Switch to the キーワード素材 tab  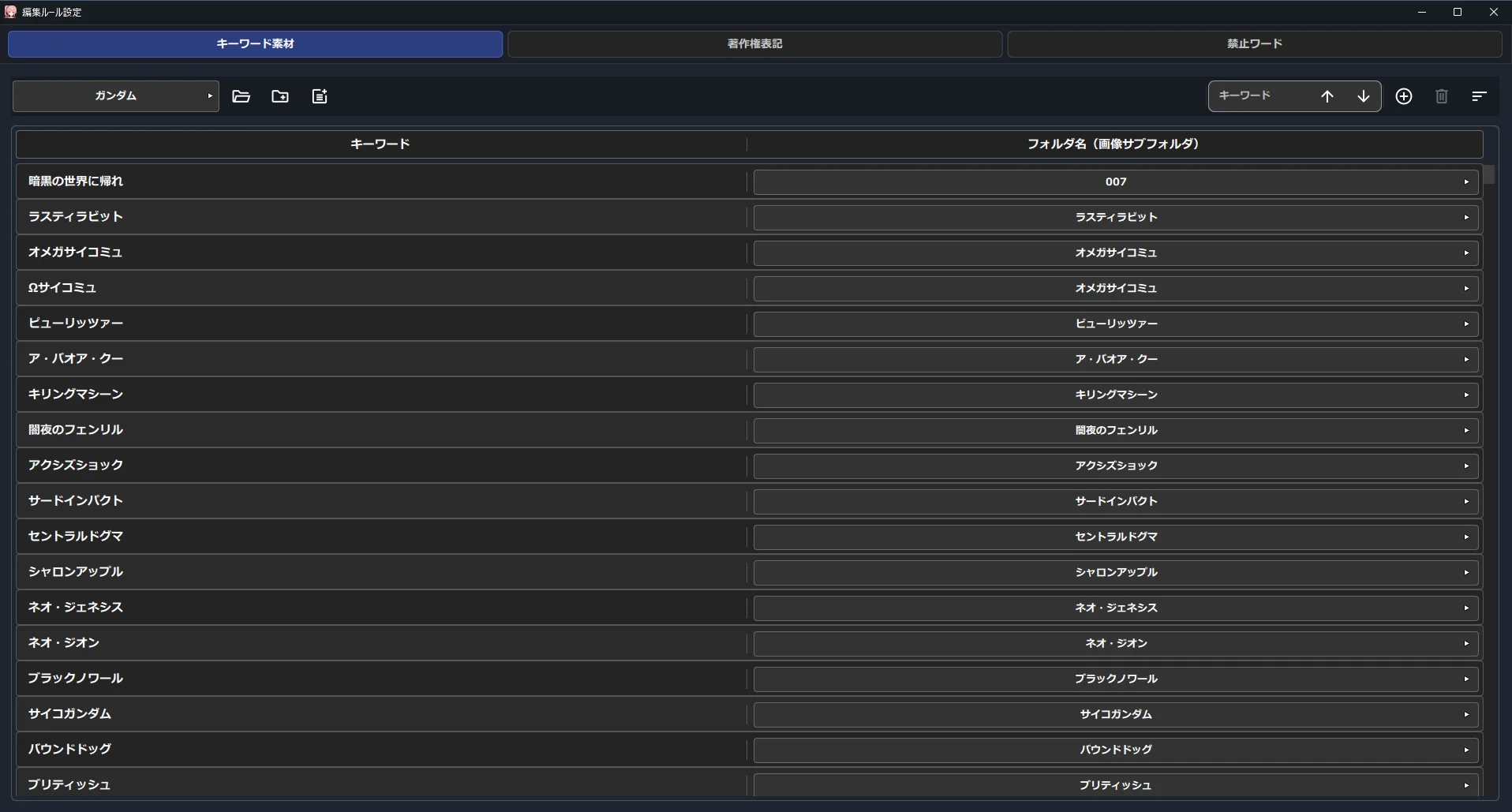[x=256, y=44]
